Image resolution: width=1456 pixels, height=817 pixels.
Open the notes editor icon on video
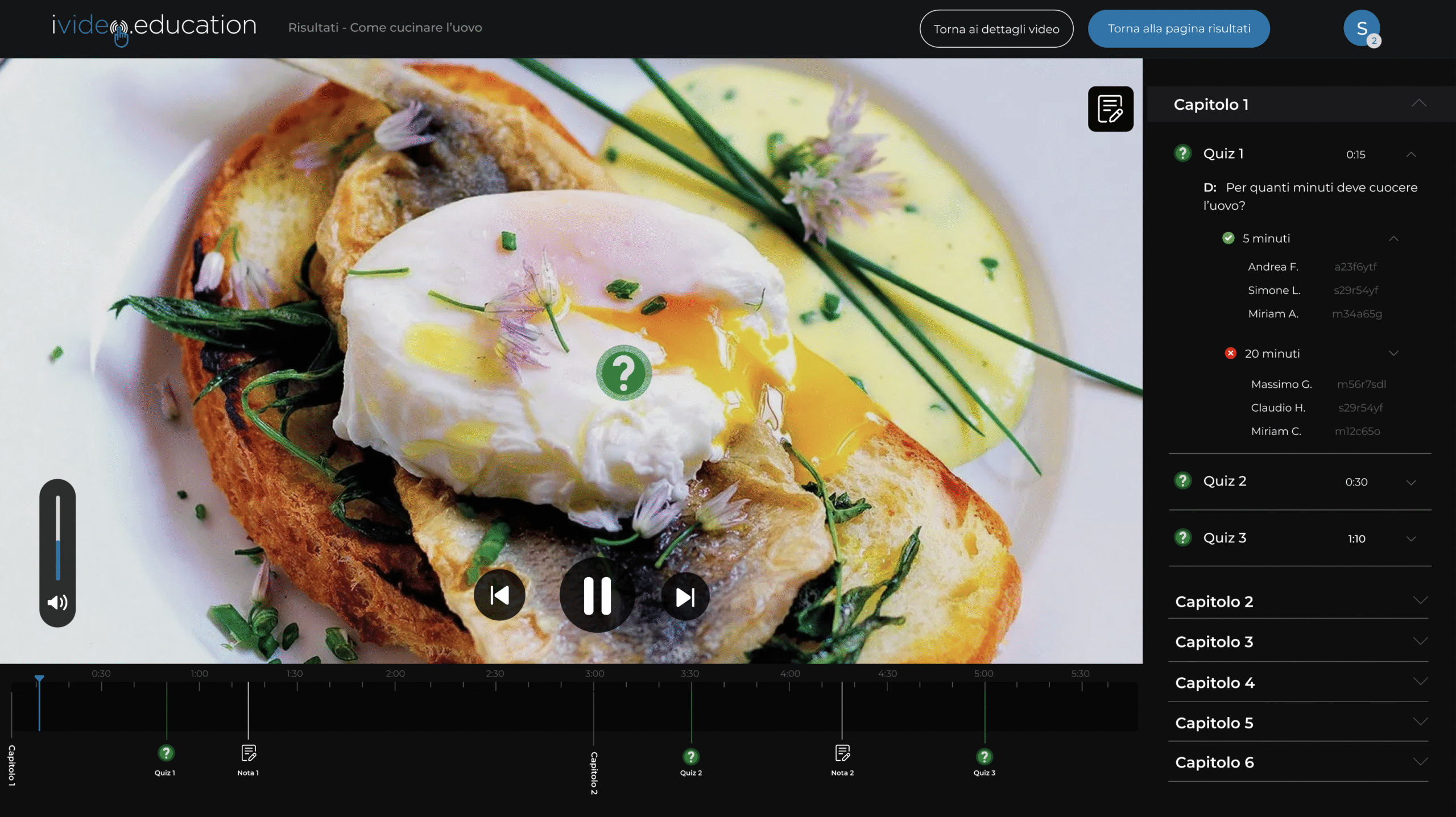click(x=1110, y=109)
